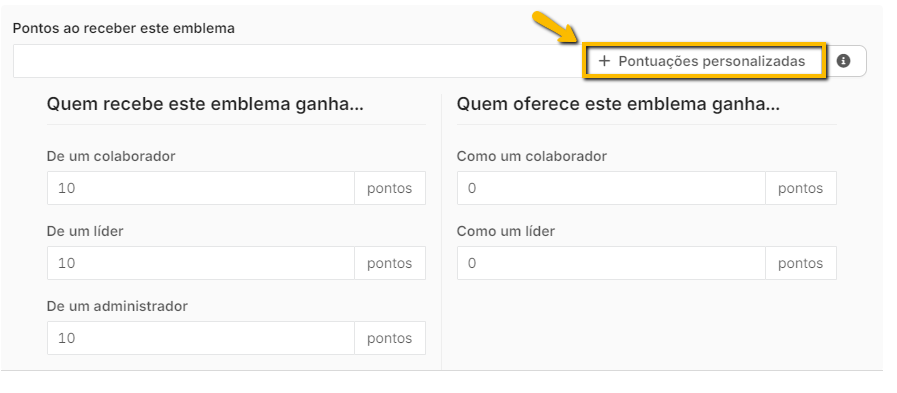The width and height of the screenshot is (897, 393).
Task: Select the De um administrador points field
Action: [201, 338]
